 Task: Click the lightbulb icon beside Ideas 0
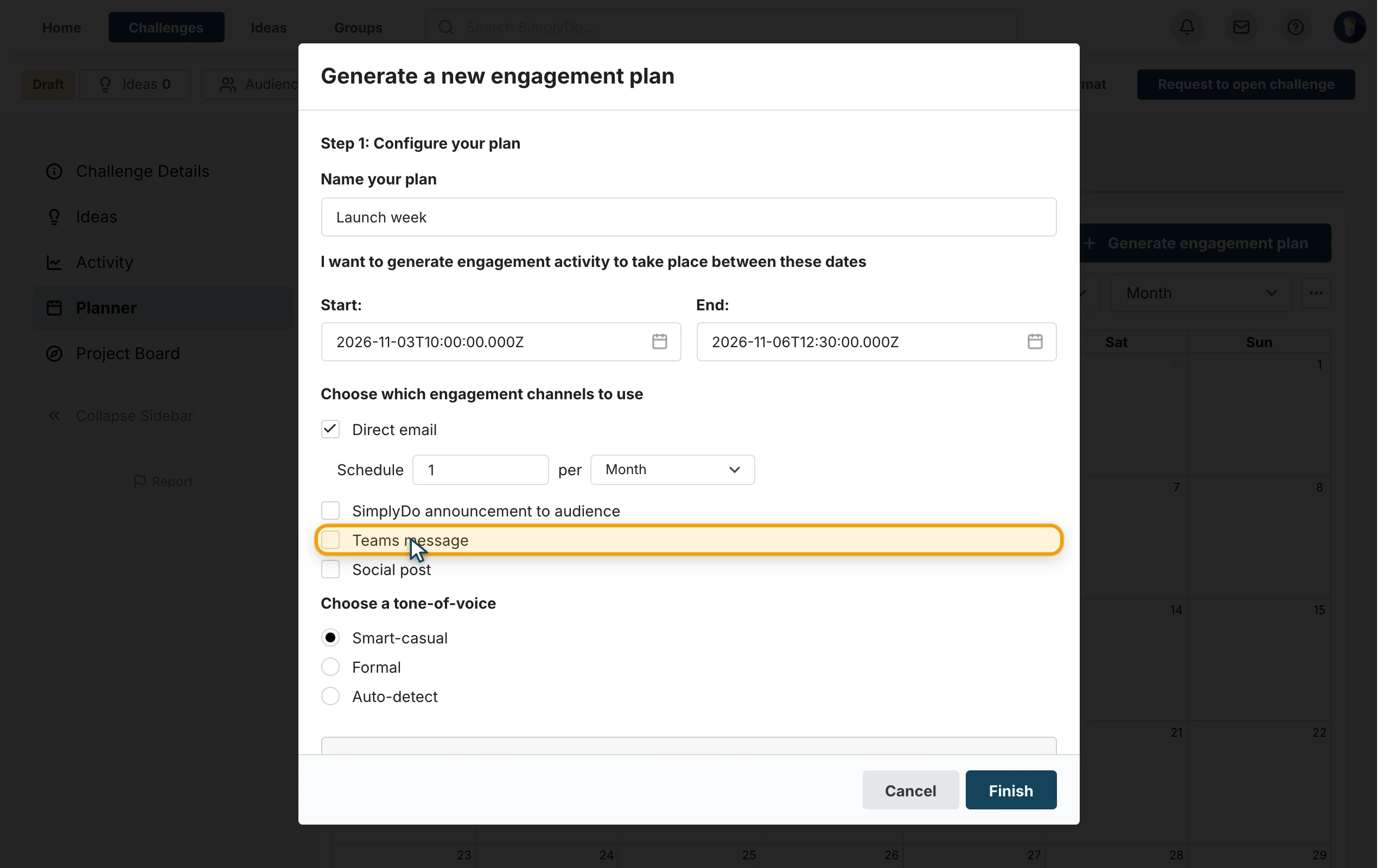tap(105, 85)
